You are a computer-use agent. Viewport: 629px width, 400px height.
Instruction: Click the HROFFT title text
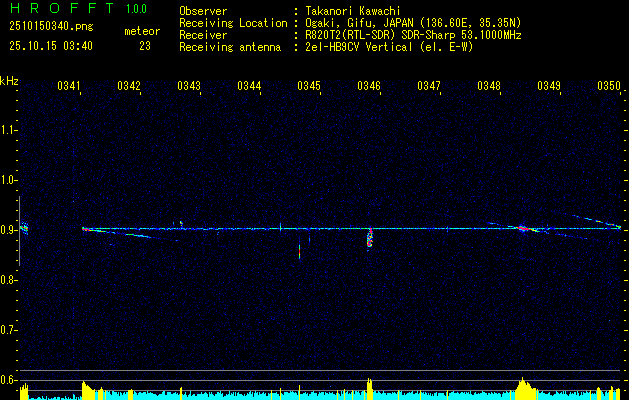click(x=62, y=8)
